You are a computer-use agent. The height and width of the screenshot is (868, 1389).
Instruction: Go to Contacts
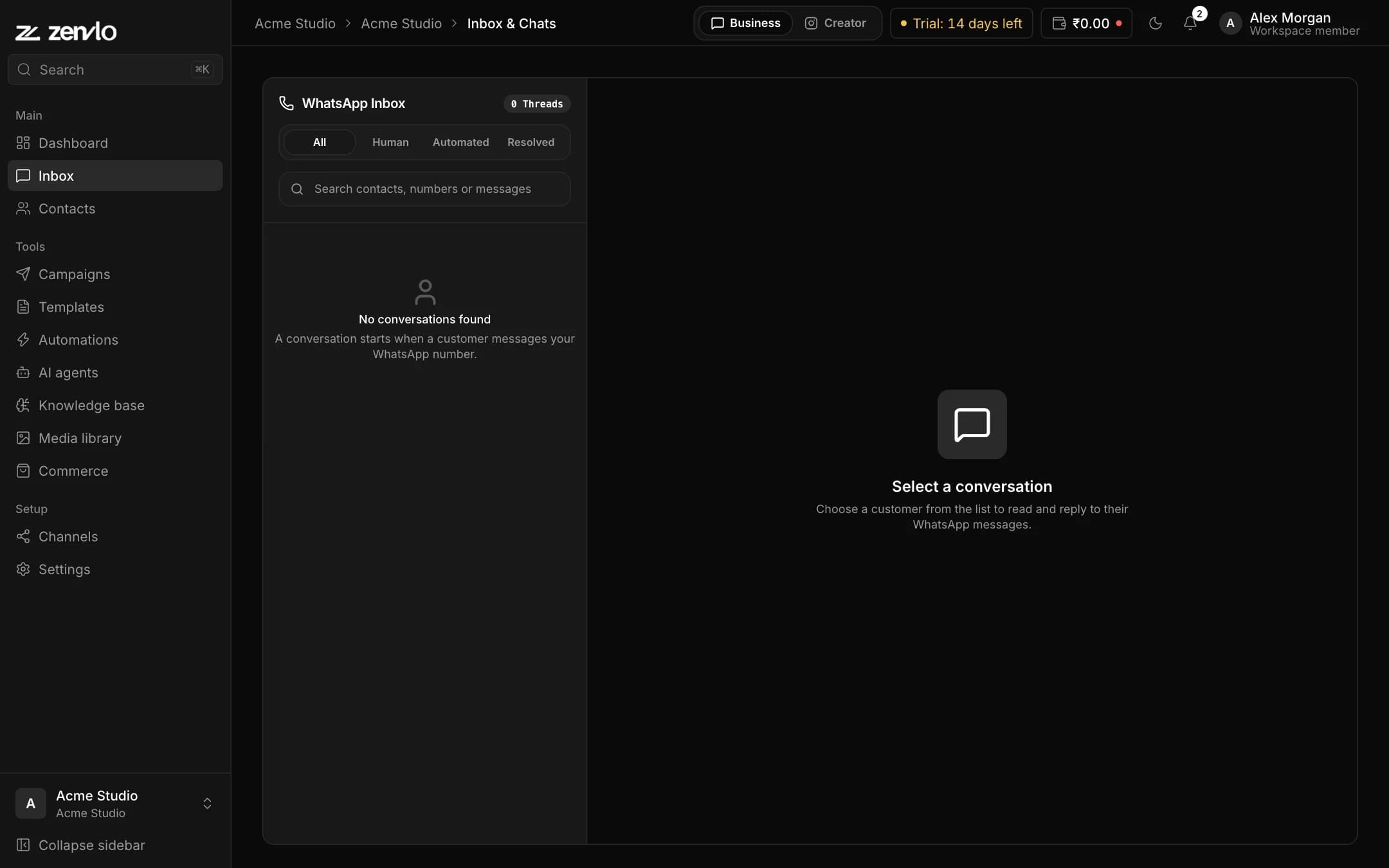click(x=115, y=208)
